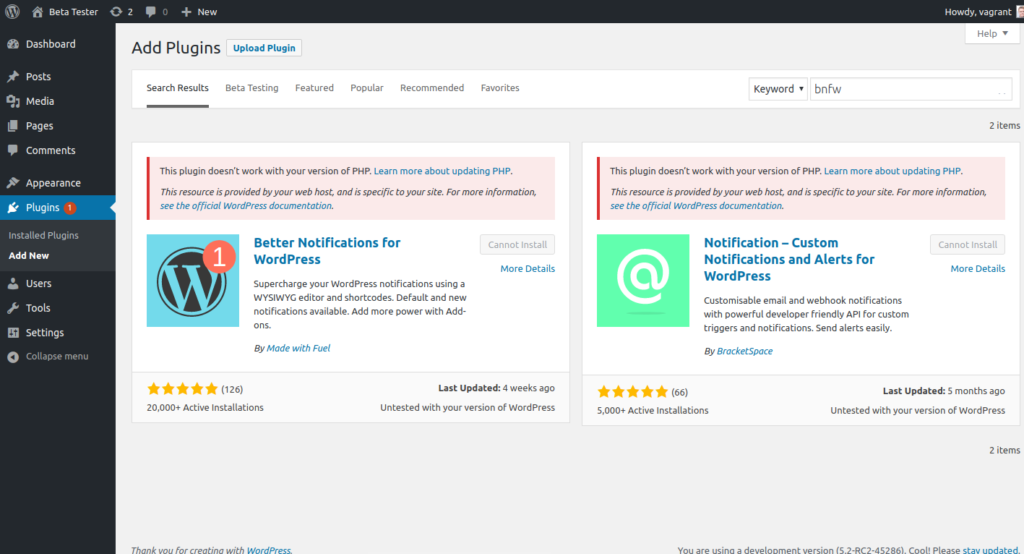This screenshot has height=554, width=1024.
Task: Click the WordPress logo in admin bar
Action: pyautogui.click(x=12, y=12)
